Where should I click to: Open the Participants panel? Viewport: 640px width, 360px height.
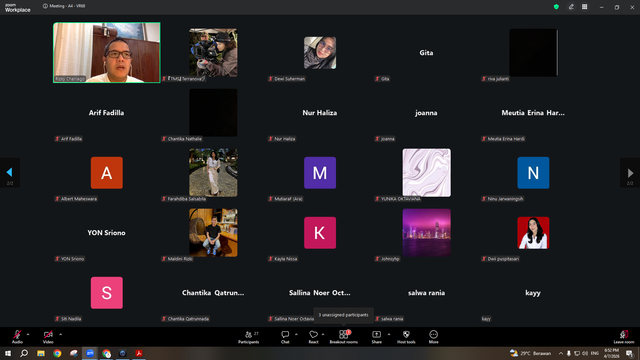click(249, 337)
